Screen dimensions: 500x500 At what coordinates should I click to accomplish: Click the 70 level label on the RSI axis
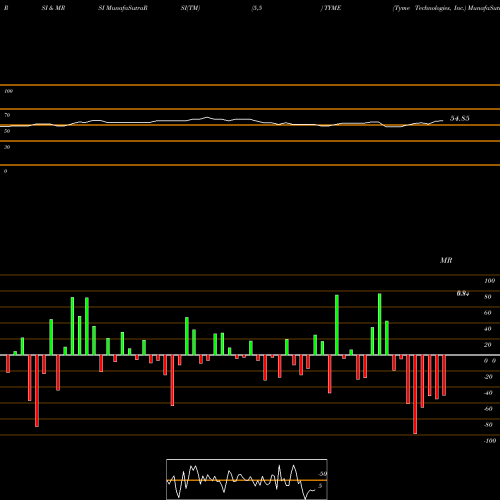pos(7,115)
